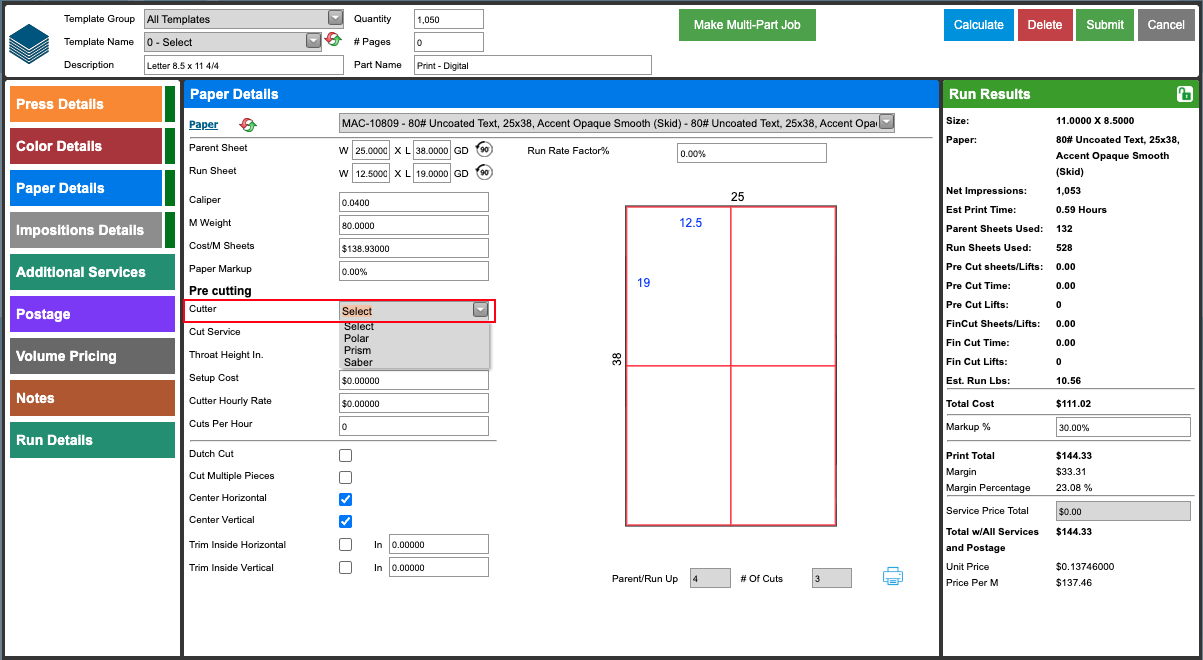Viewport: 1203px width, 660px height.
Task: Open the Press Details section
Action: point(86,104)
